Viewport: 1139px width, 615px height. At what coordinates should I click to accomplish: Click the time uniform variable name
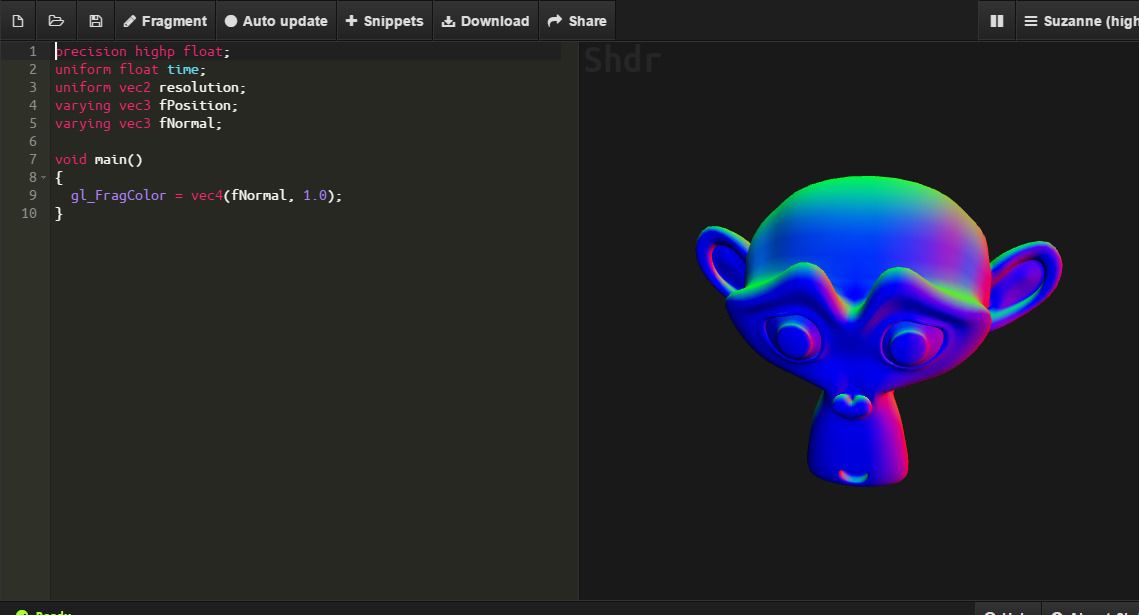tap(182, 70)
